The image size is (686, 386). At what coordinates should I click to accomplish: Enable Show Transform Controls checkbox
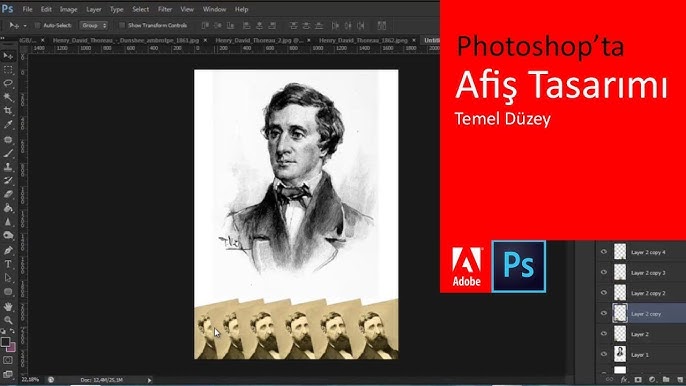[x=122, y=25]
